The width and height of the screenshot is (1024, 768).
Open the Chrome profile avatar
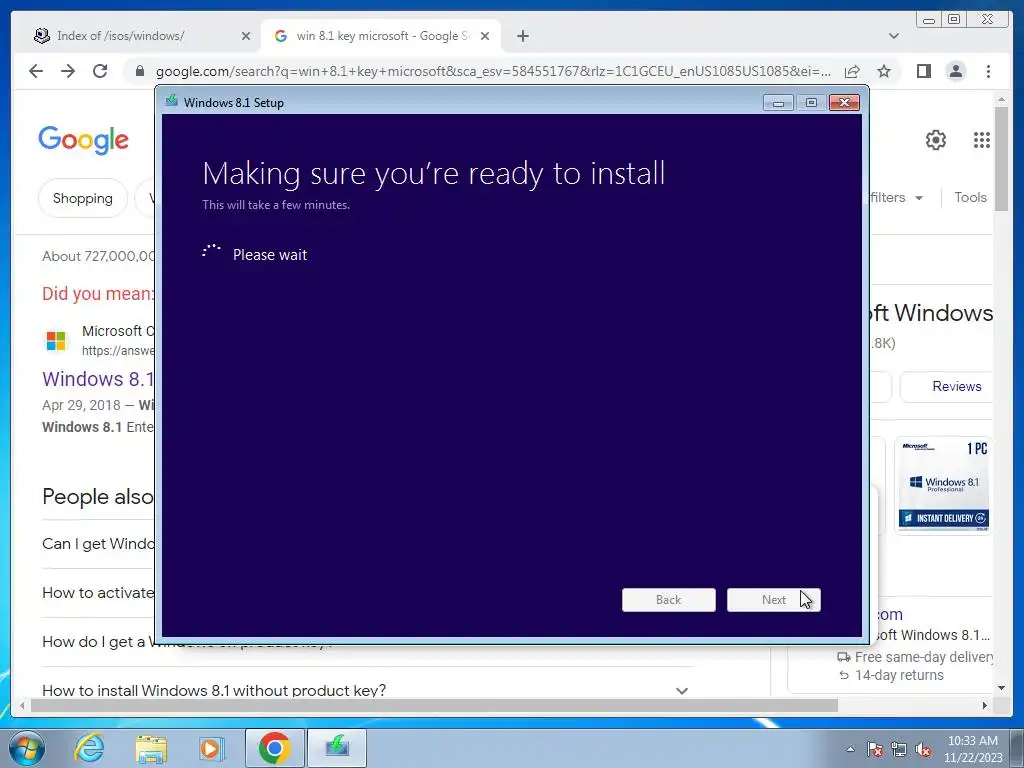point(955,71)
